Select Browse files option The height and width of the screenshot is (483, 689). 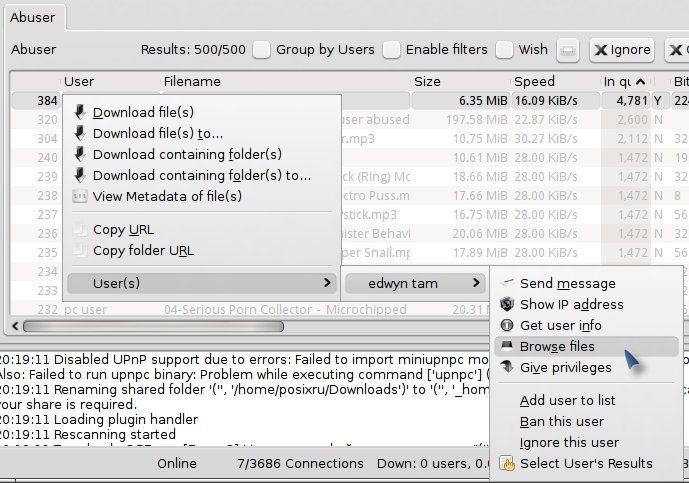586,346
